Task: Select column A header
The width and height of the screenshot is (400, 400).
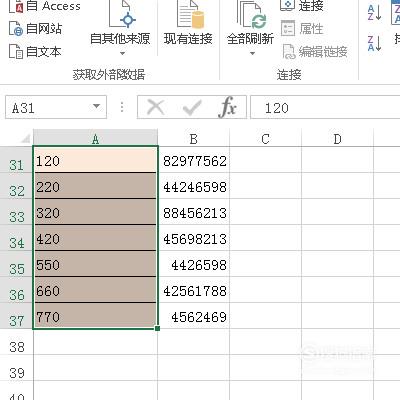Action: [x=95, y=139]
